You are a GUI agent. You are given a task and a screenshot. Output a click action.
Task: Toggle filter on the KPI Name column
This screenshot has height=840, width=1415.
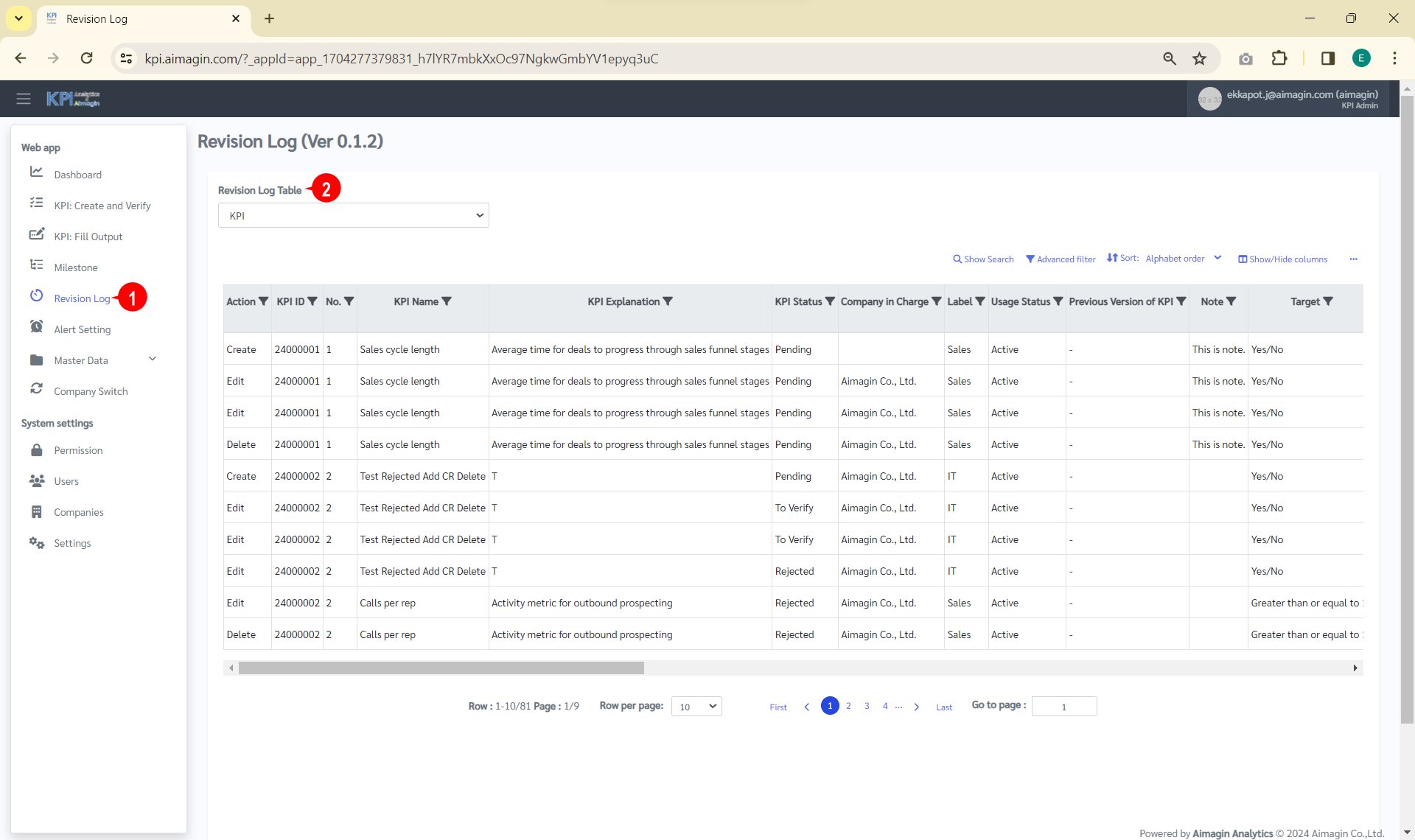(447, 301)
